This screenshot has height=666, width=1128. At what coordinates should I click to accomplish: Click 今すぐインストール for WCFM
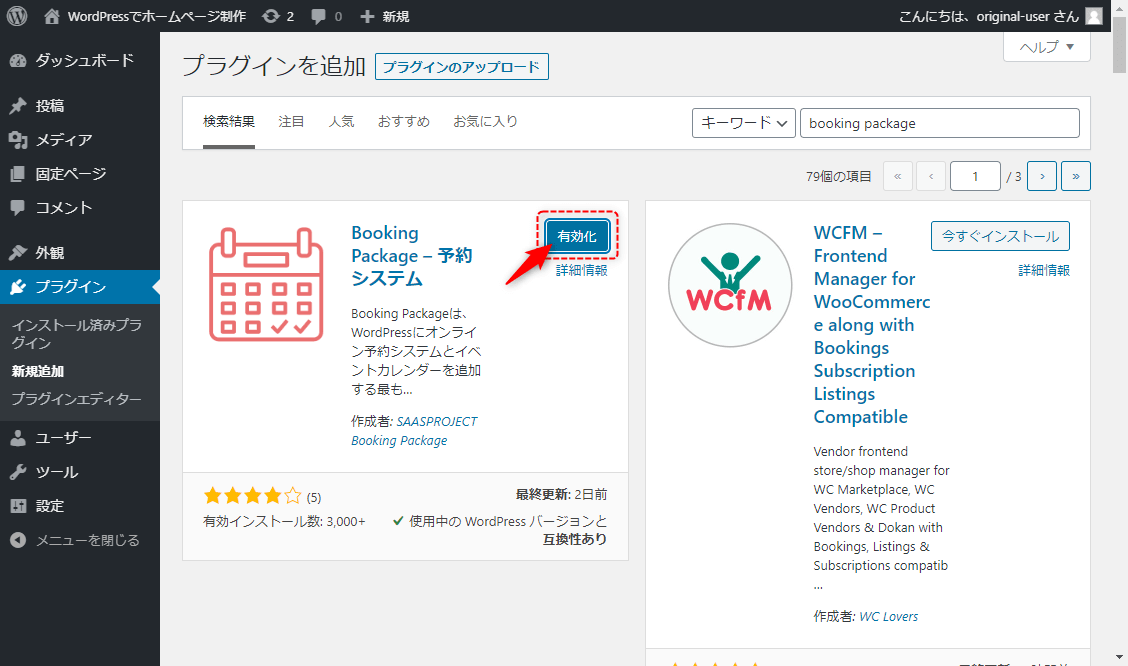tap(1000, 236)
